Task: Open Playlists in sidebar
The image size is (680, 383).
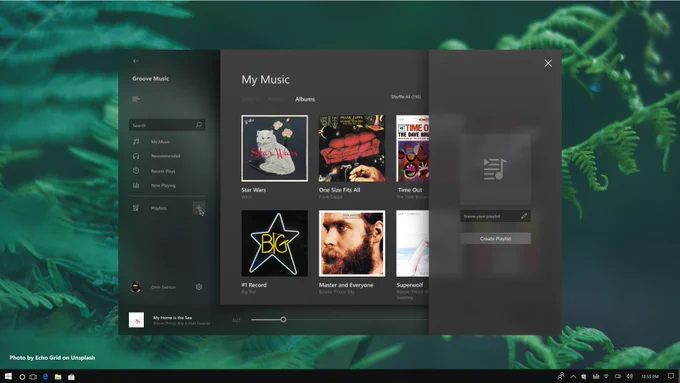Action: click(160, 208)
